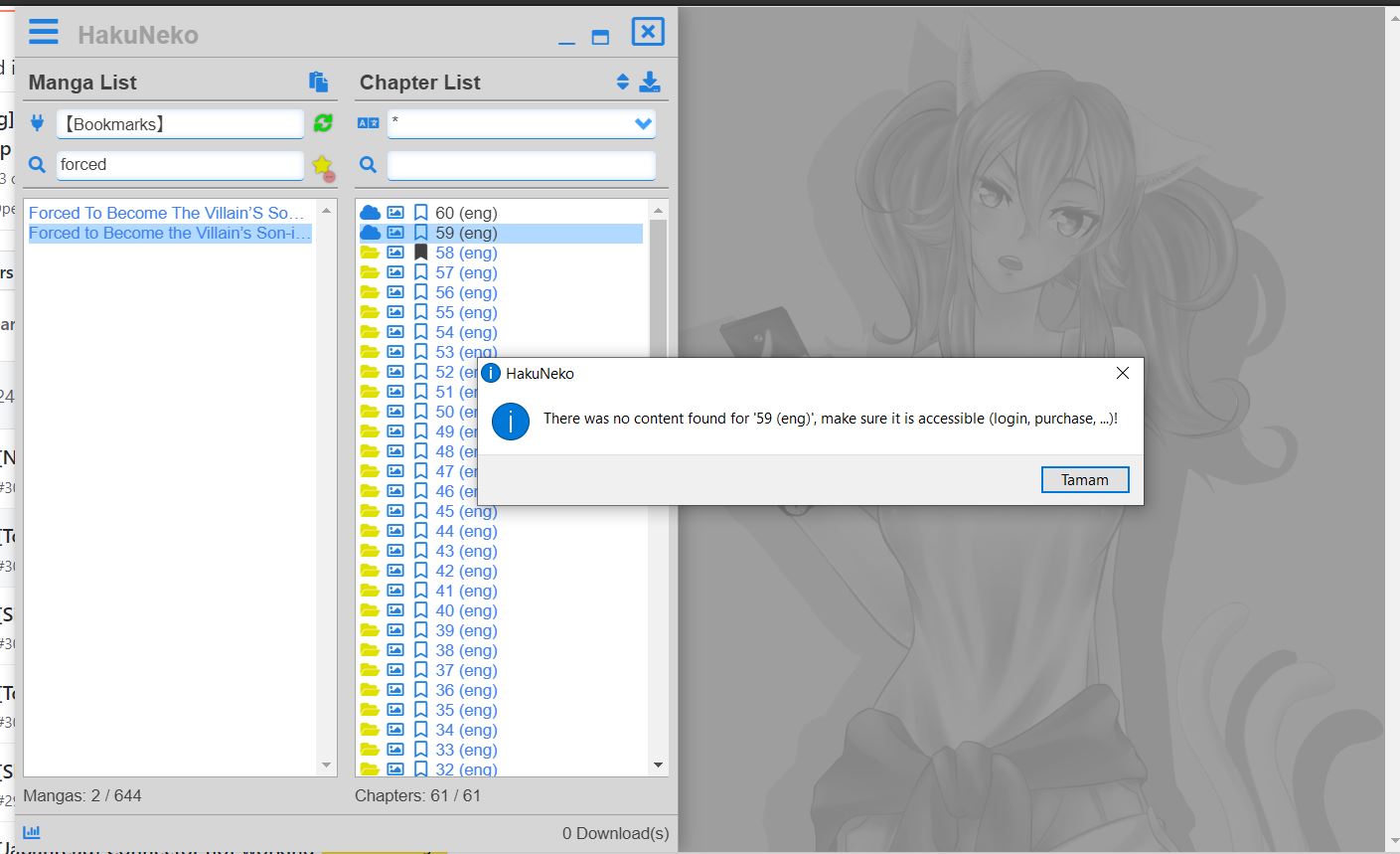This screenshot has width=1400, height=854.
Task: Click 'Mangas: 2 / 644' status text
Action: pos(82,795)
